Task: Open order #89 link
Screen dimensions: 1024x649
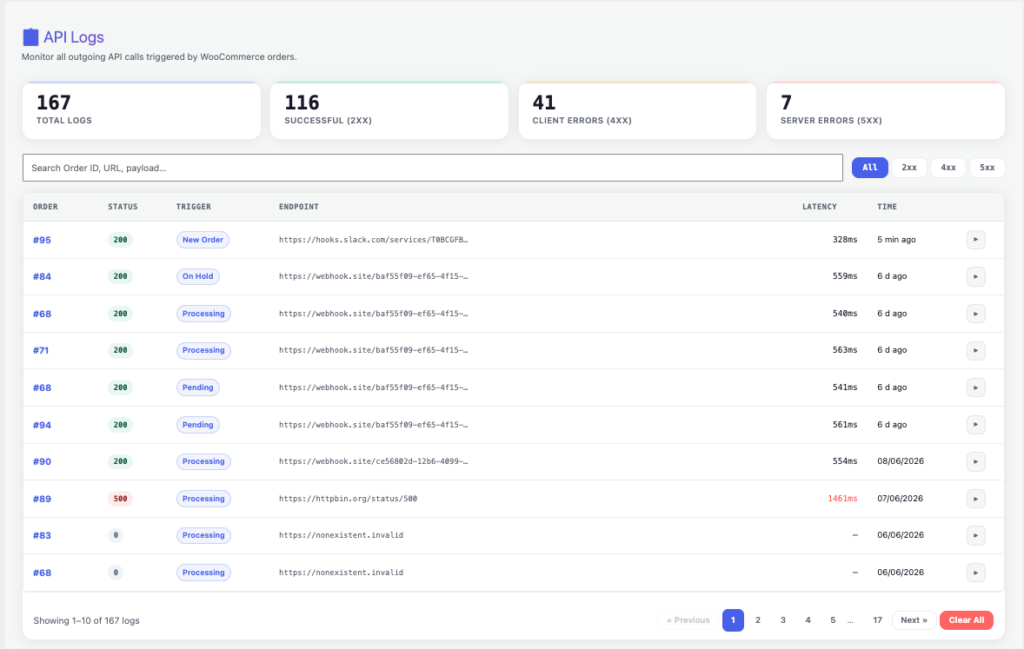Action: [x=42, y=499]
